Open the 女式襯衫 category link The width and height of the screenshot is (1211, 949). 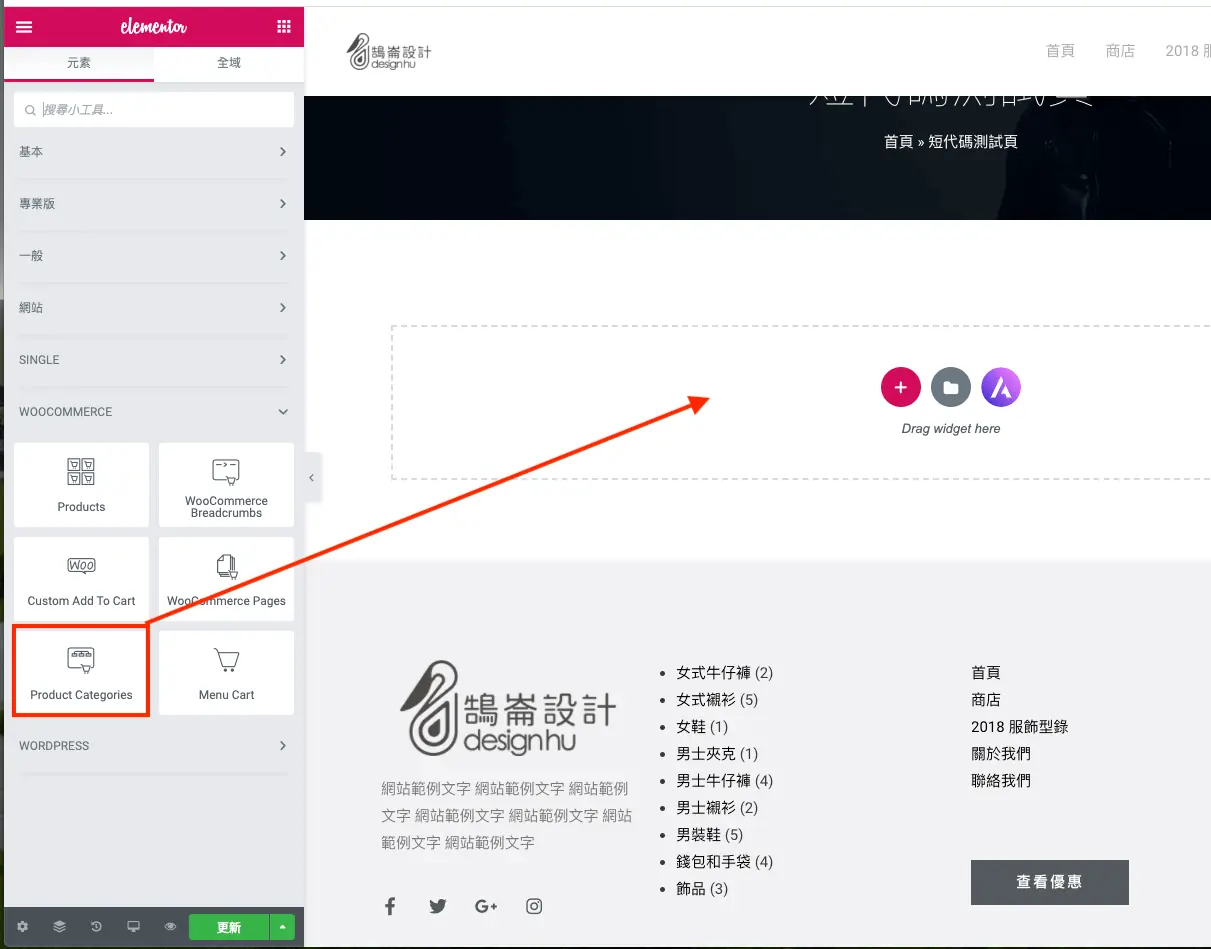[706, 700]
